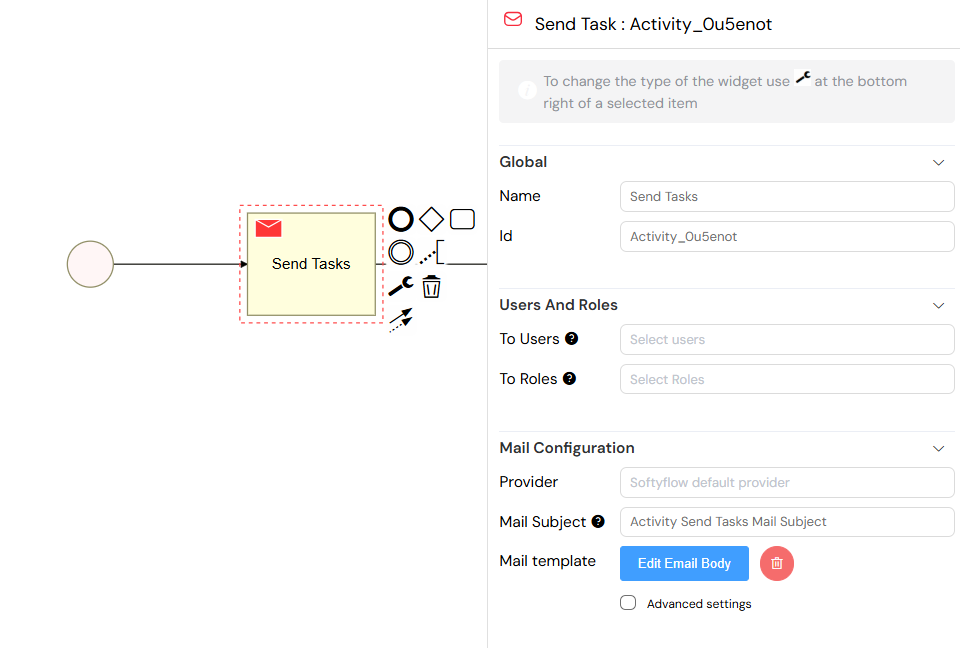Select the Send Tasks activity box

click(x=312, y=264)
